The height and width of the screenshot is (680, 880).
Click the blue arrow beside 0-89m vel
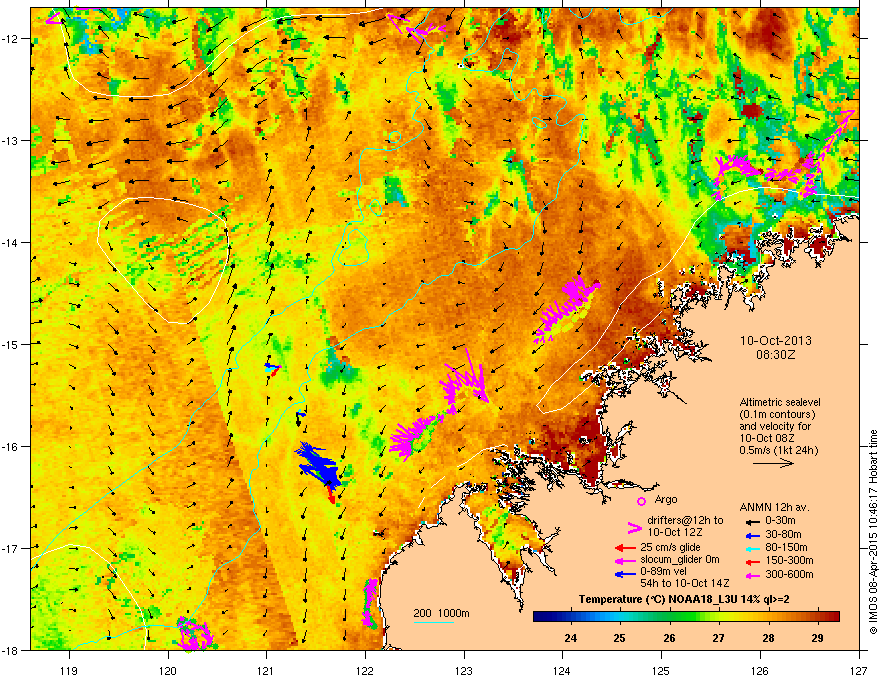(x=625, y=573)
